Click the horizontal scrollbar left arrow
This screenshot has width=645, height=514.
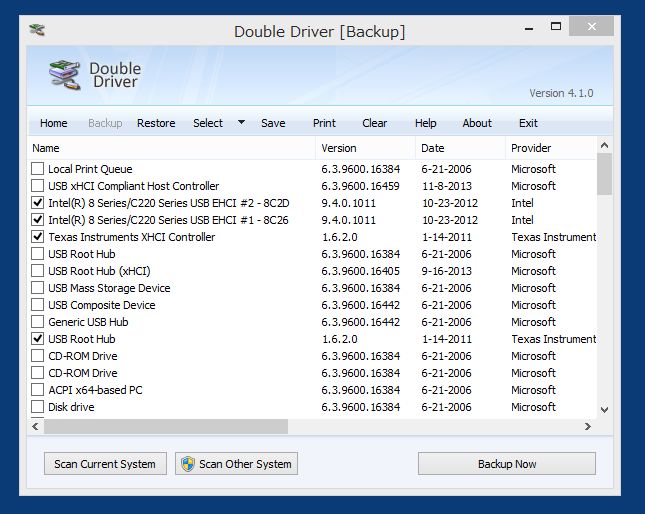(35, 427)
